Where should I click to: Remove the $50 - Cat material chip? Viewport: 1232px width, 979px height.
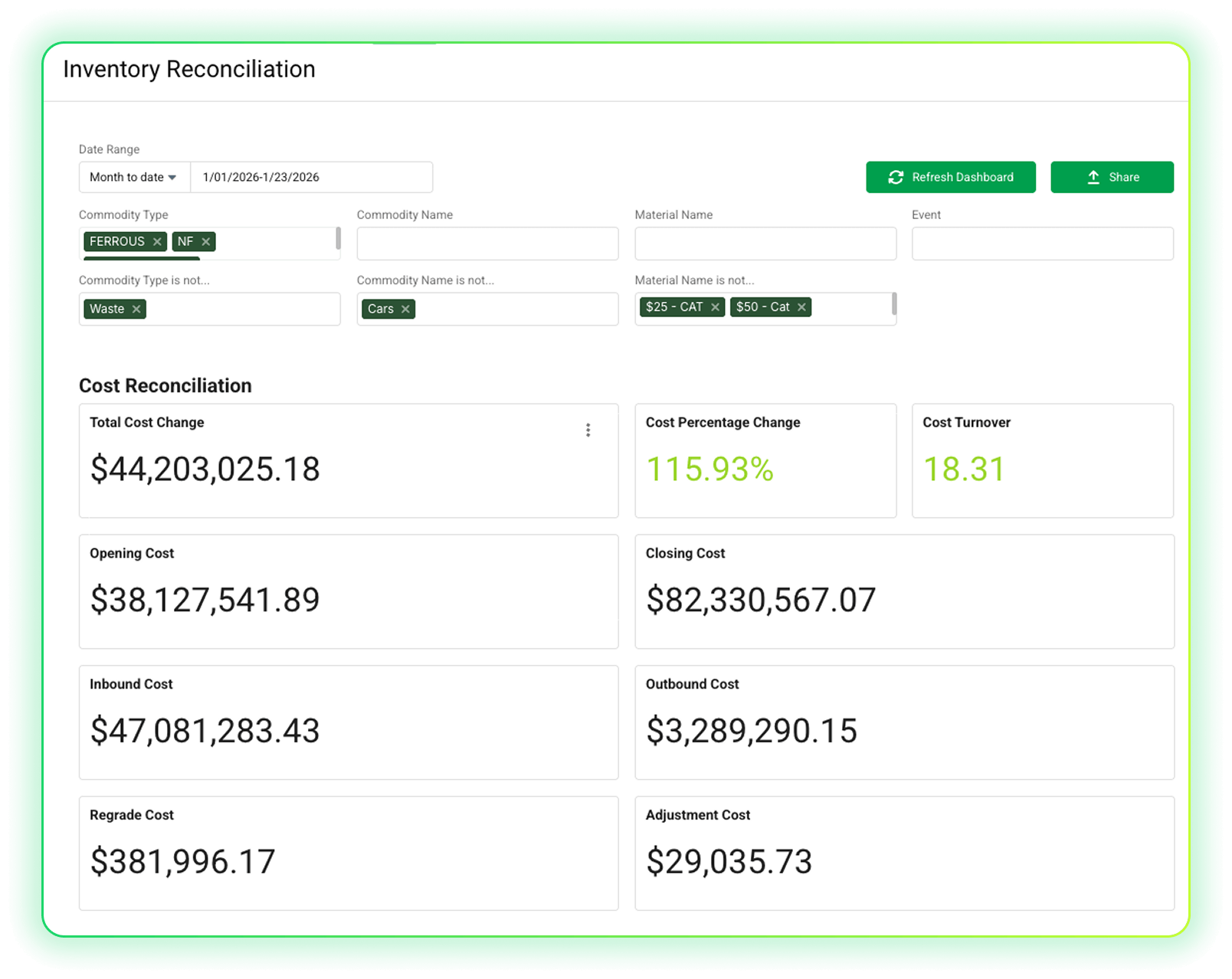(x=801, y=307)
